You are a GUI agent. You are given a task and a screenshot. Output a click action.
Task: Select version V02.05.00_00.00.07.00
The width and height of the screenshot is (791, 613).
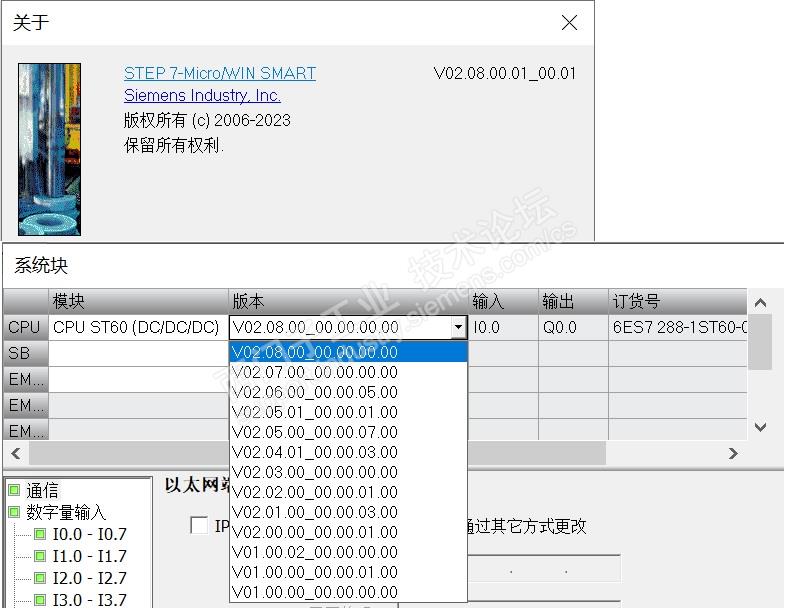[x=348, y=432]
